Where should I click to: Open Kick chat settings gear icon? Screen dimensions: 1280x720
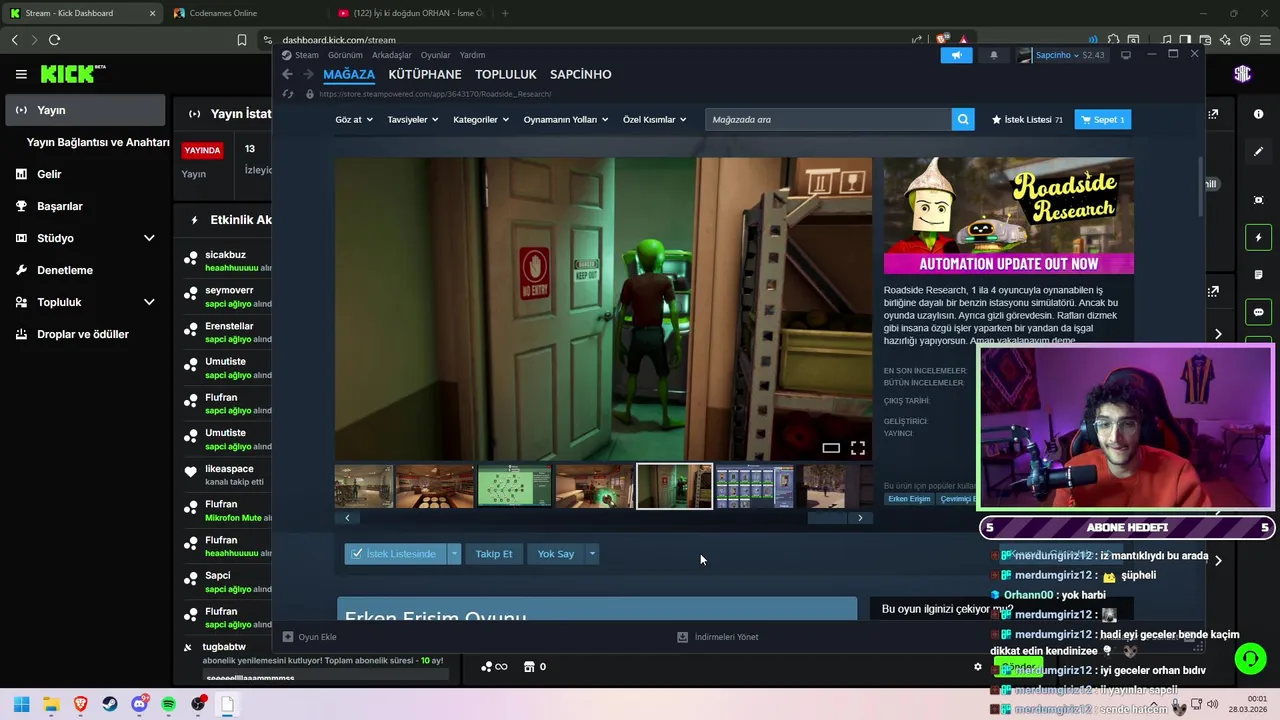coord(978,667)
